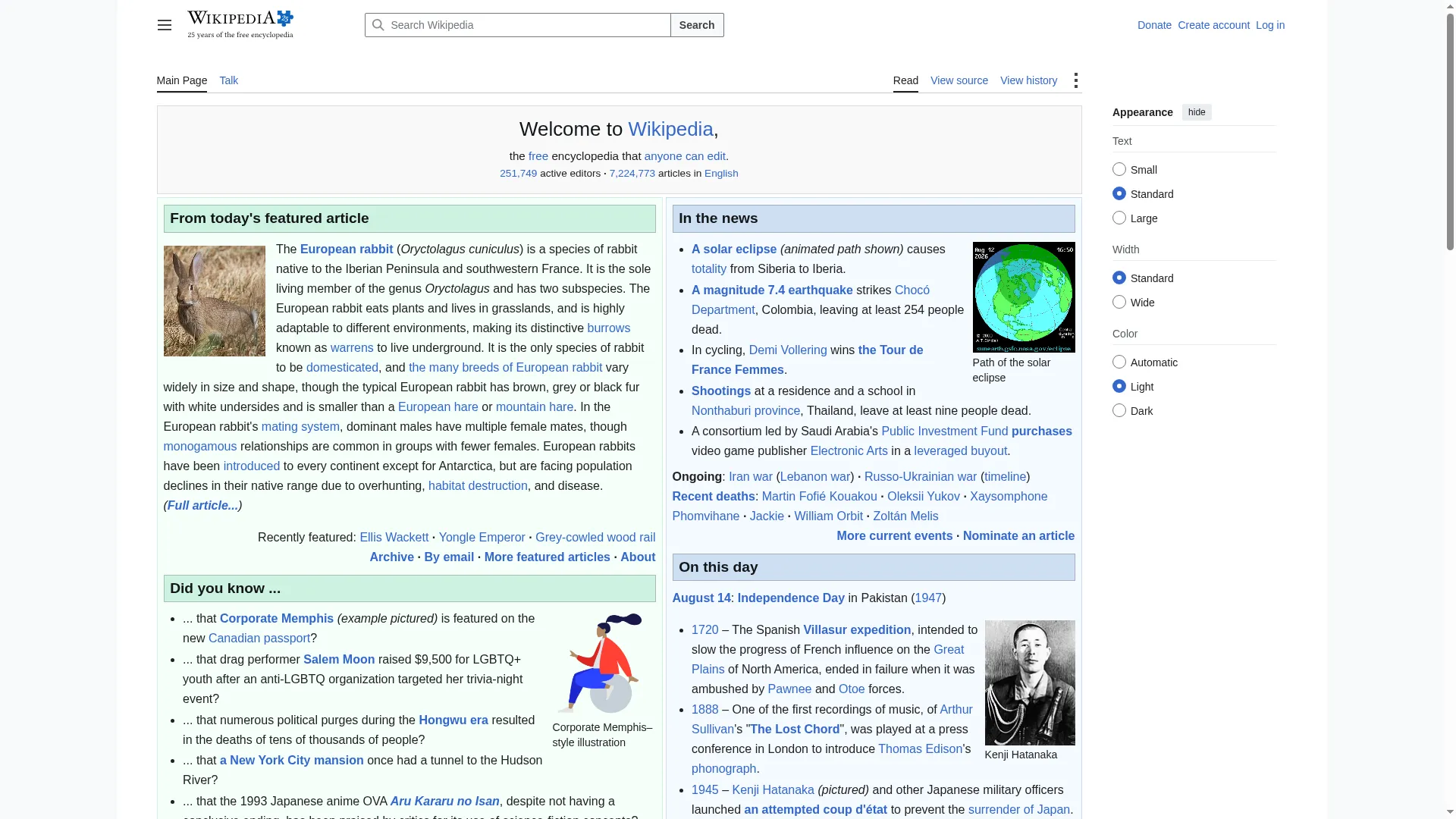
Task: Click Create account link
Action: (x=1213, y=25)
